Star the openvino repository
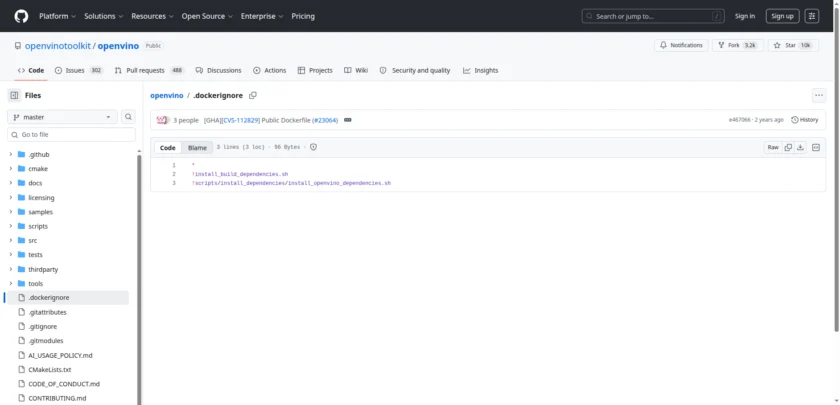 coord(793,46)
